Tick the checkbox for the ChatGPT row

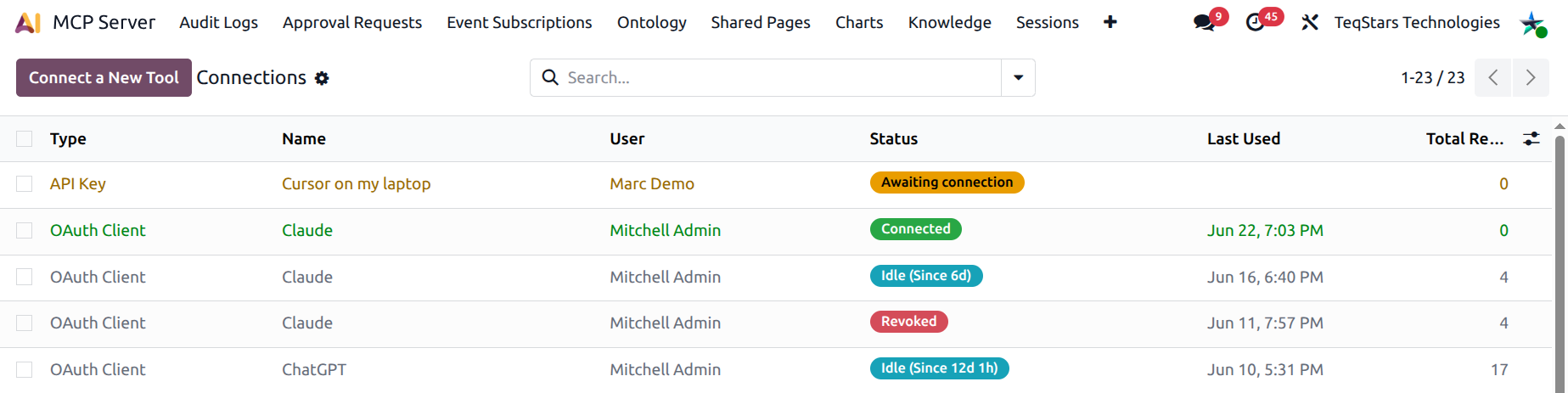(25, 370)
